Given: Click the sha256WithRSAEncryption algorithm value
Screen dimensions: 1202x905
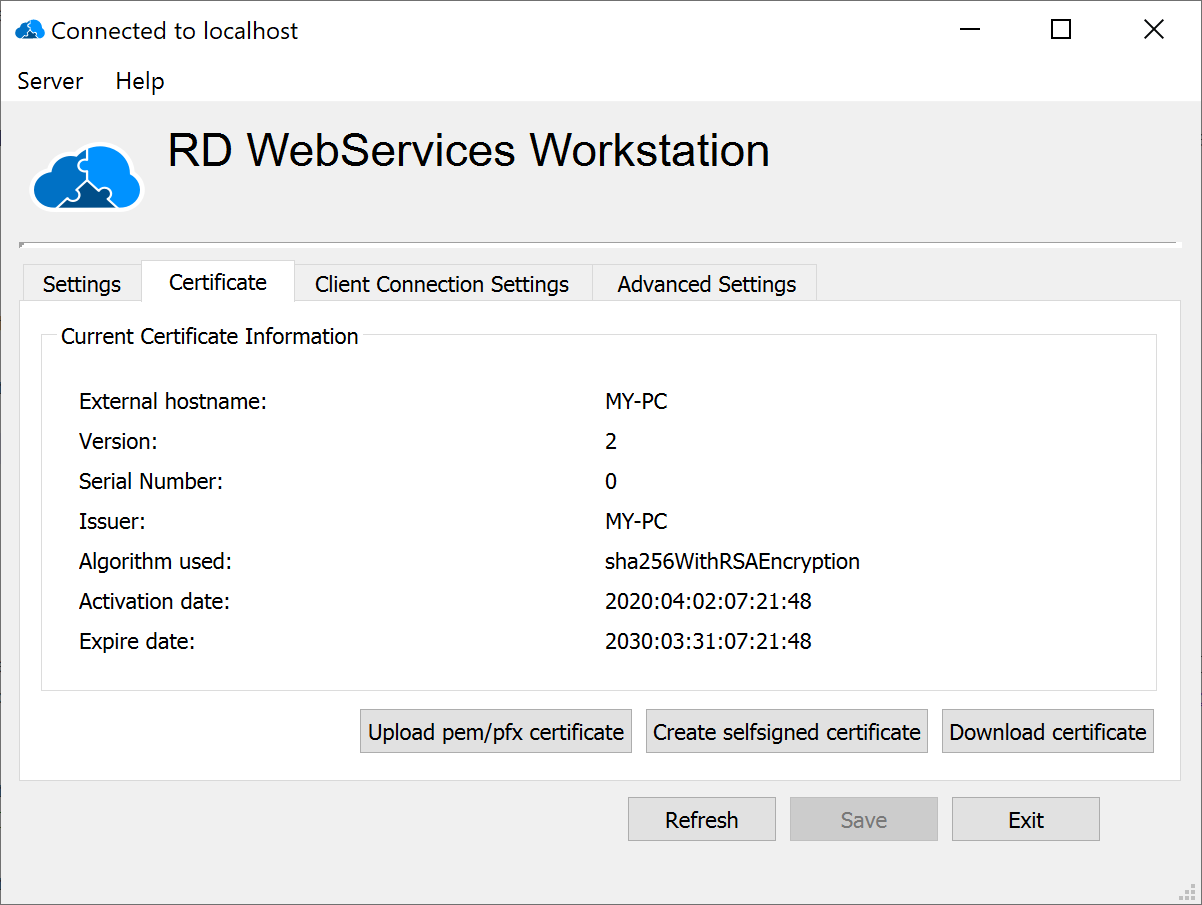Looking at the screenshot, I should click(x=732, y=561).
